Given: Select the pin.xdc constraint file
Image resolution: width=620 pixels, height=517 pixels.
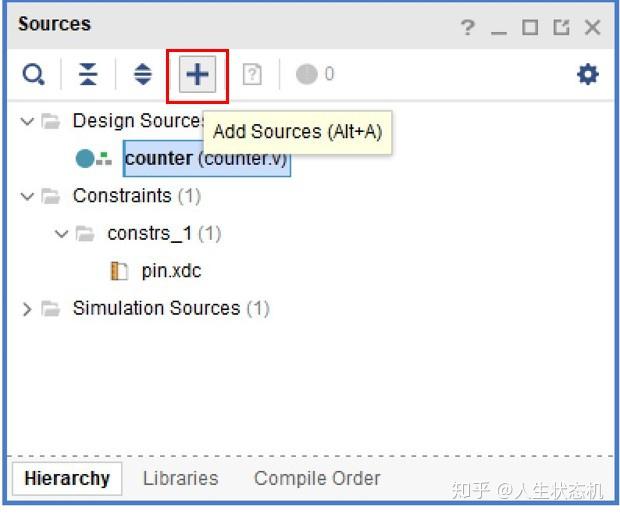Looking at the screenshot, I should (x=171, y=271).
